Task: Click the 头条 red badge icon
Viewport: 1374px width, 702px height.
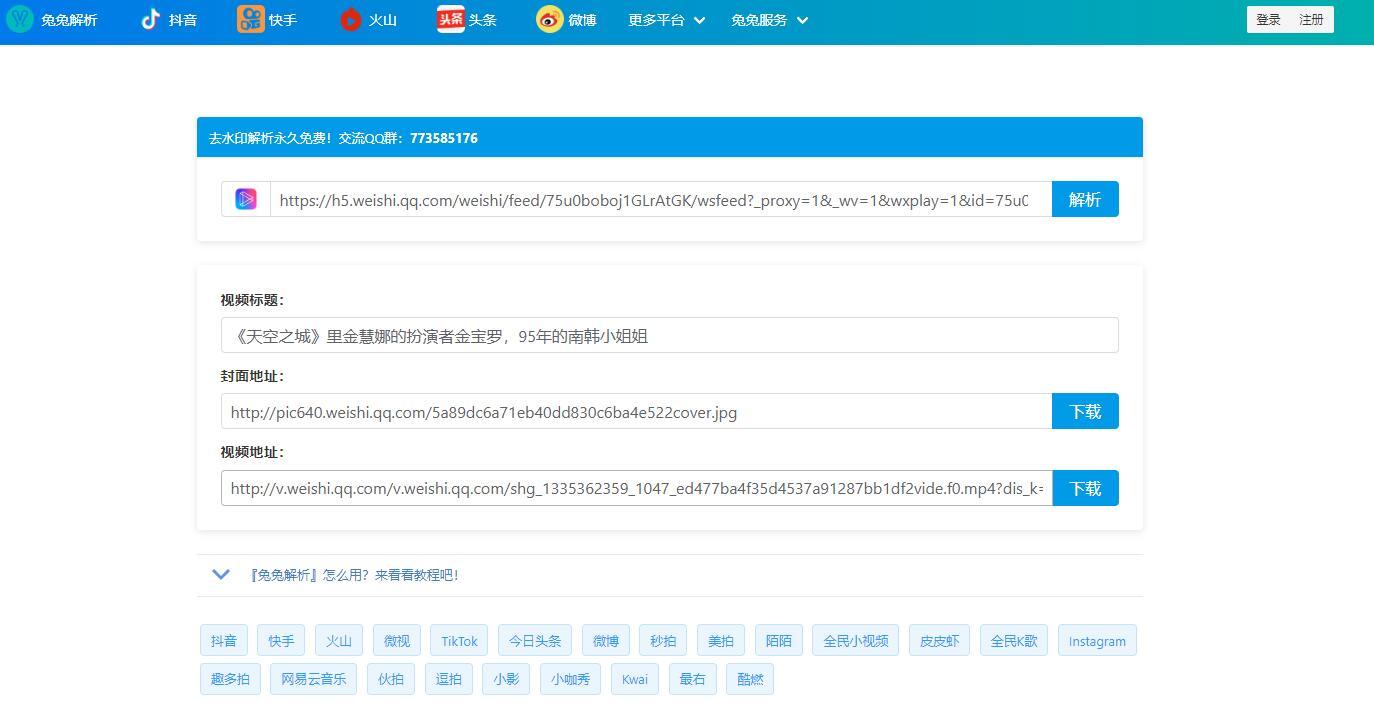Action: tap(451, 19)
